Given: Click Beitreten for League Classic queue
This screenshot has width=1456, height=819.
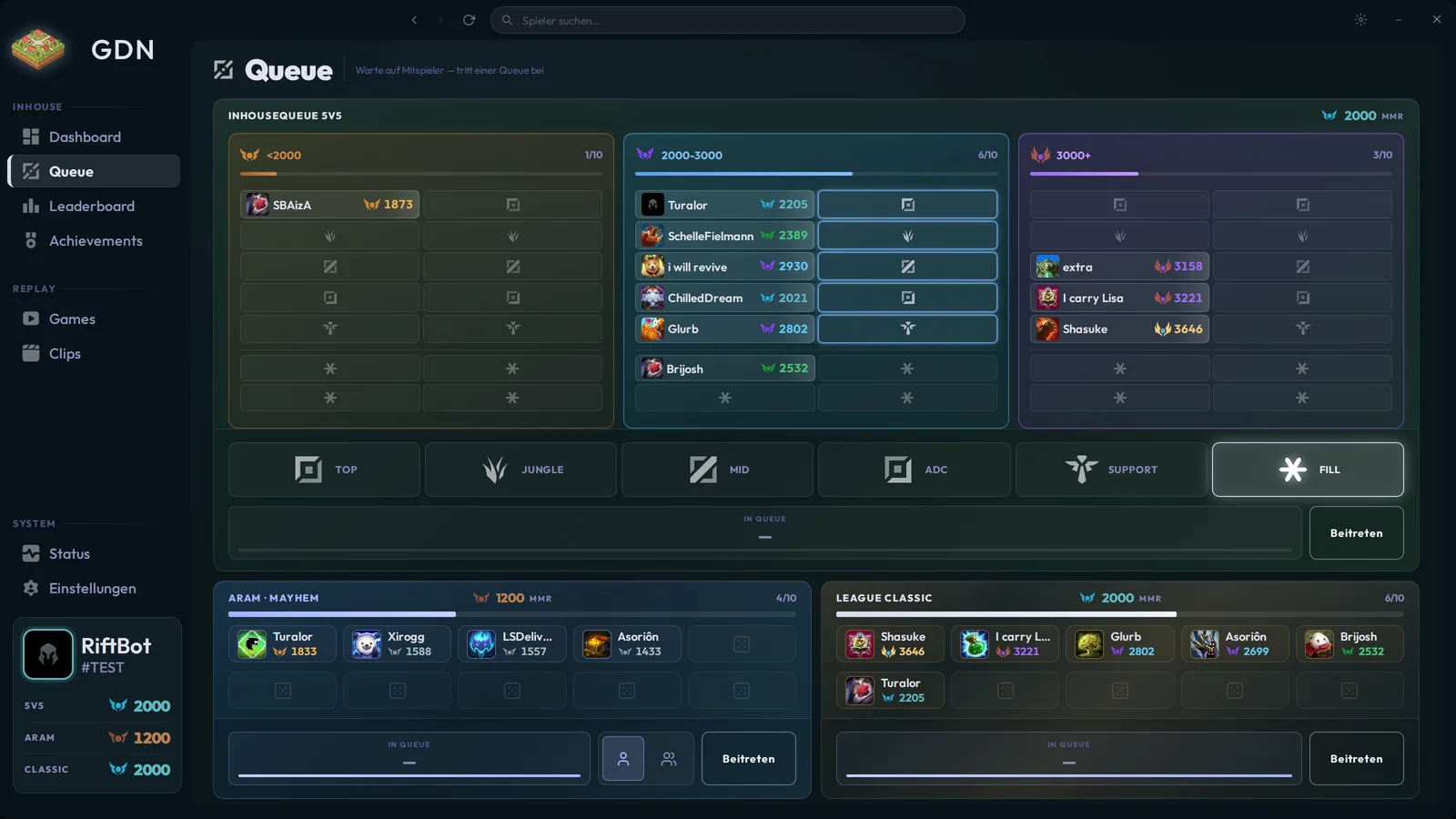Looking at the screenshot, I should click(x=1356, y=759).
